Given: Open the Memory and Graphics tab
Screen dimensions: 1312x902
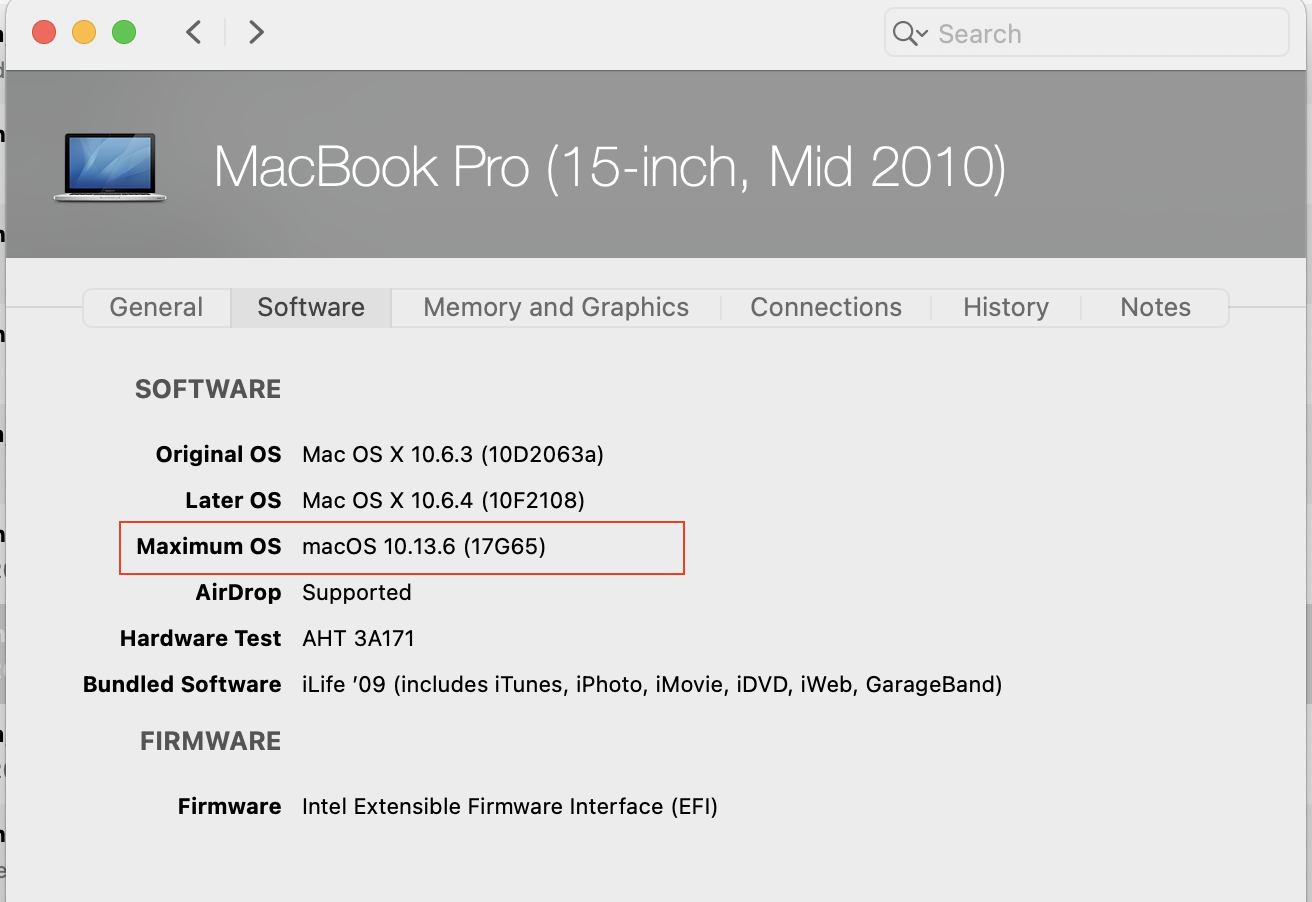Looking at the screenshot, I should 556,307.
